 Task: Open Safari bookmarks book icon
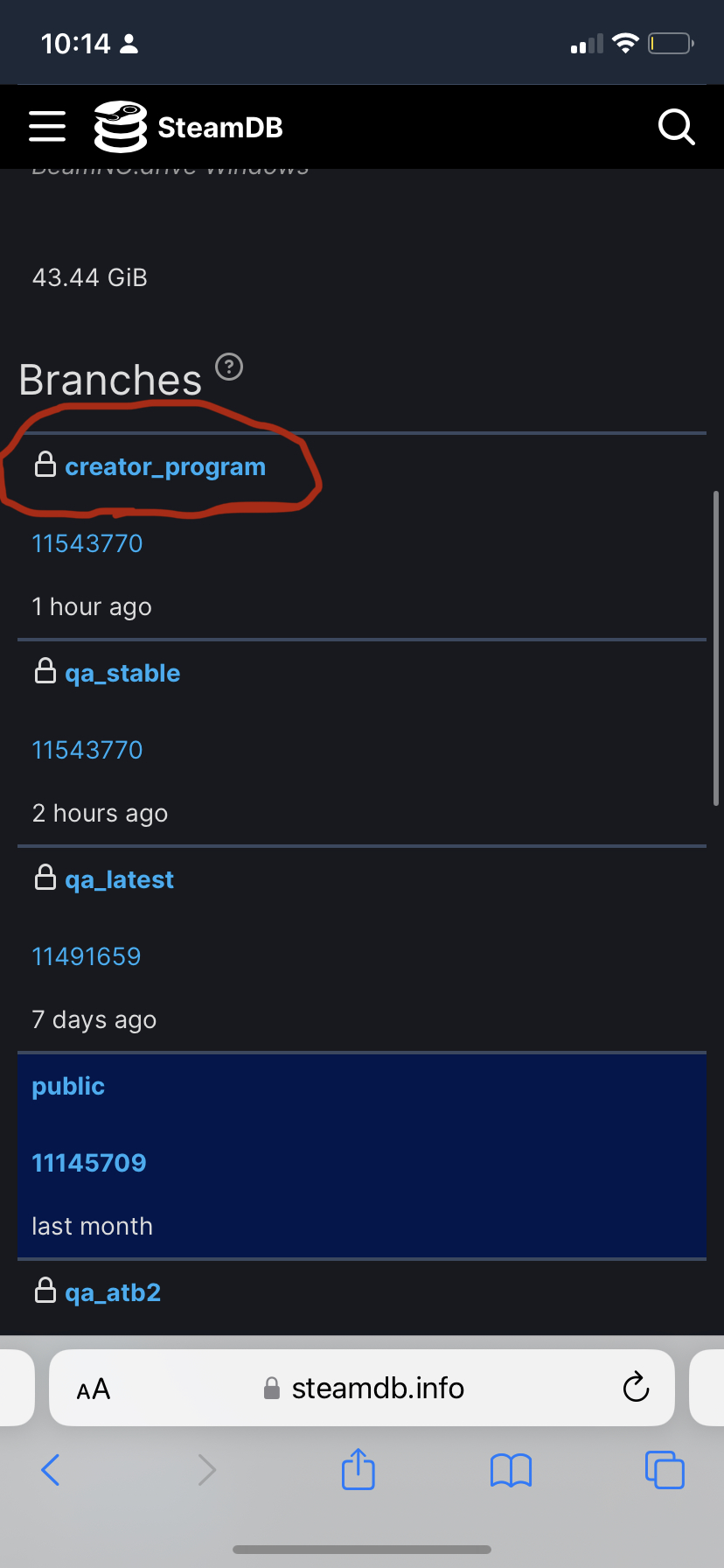(x=512, y=1470)
